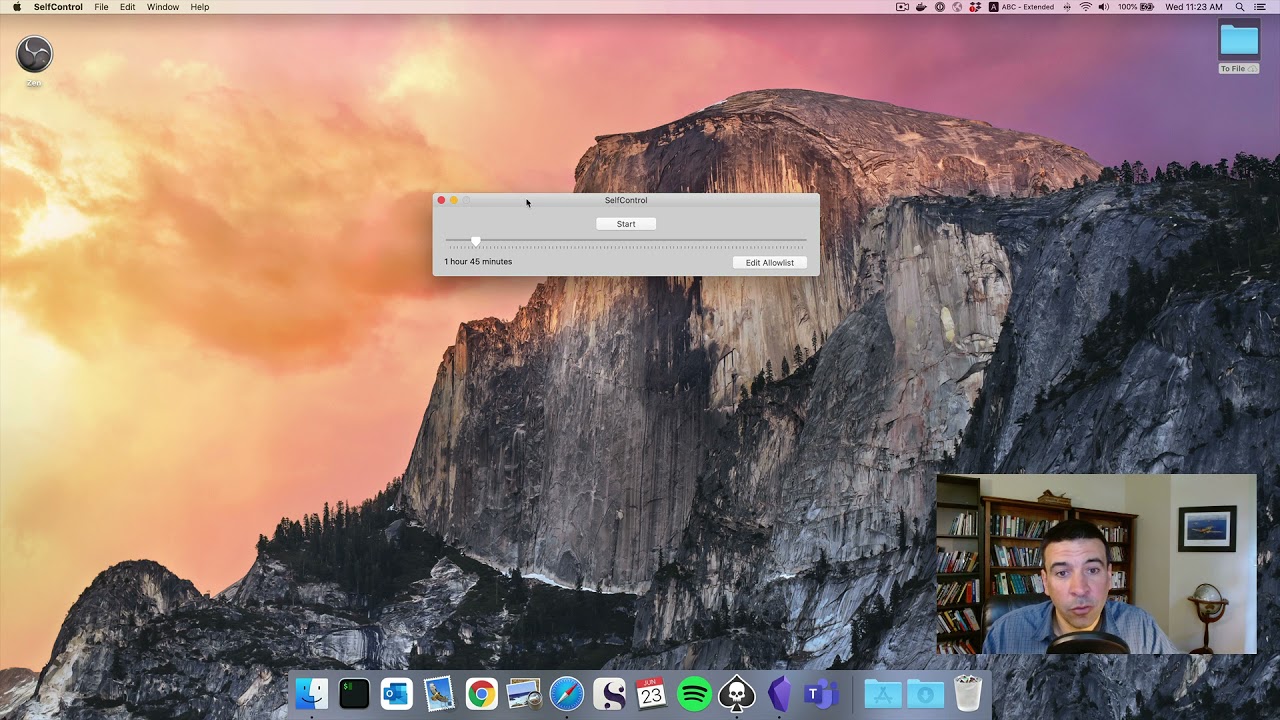1280x720 pixels.
Task: Open the Dropbox menu bar icon
Action: tap(973, 7)
